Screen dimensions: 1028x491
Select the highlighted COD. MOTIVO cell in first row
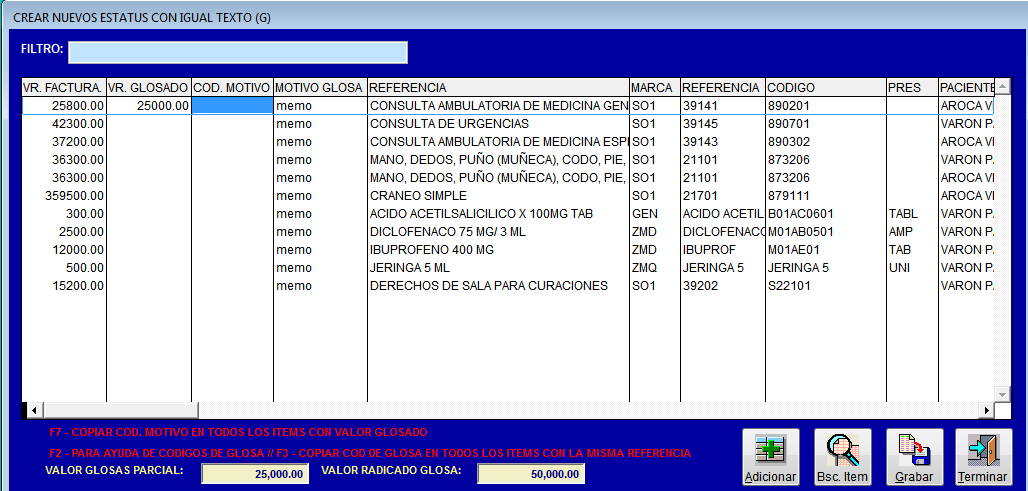click(x=232, y=106)
